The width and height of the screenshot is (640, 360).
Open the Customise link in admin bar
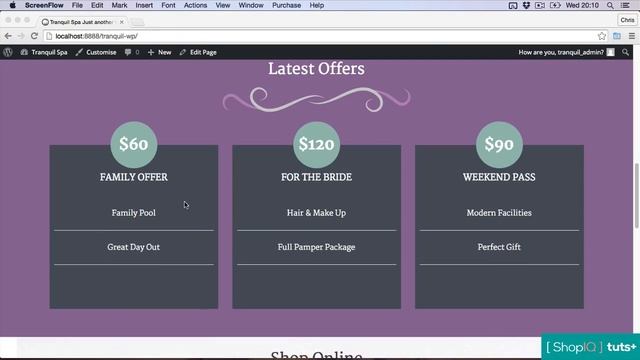coord(96,52)
